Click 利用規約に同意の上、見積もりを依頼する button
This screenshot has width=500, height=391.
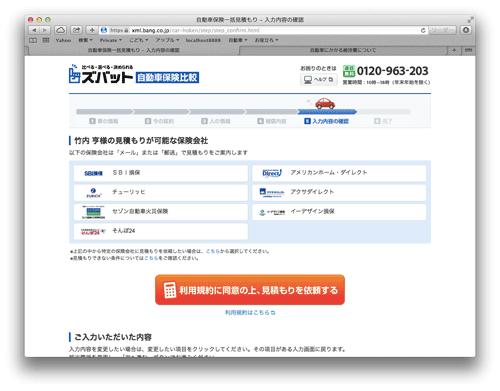[x=250, y=290]
